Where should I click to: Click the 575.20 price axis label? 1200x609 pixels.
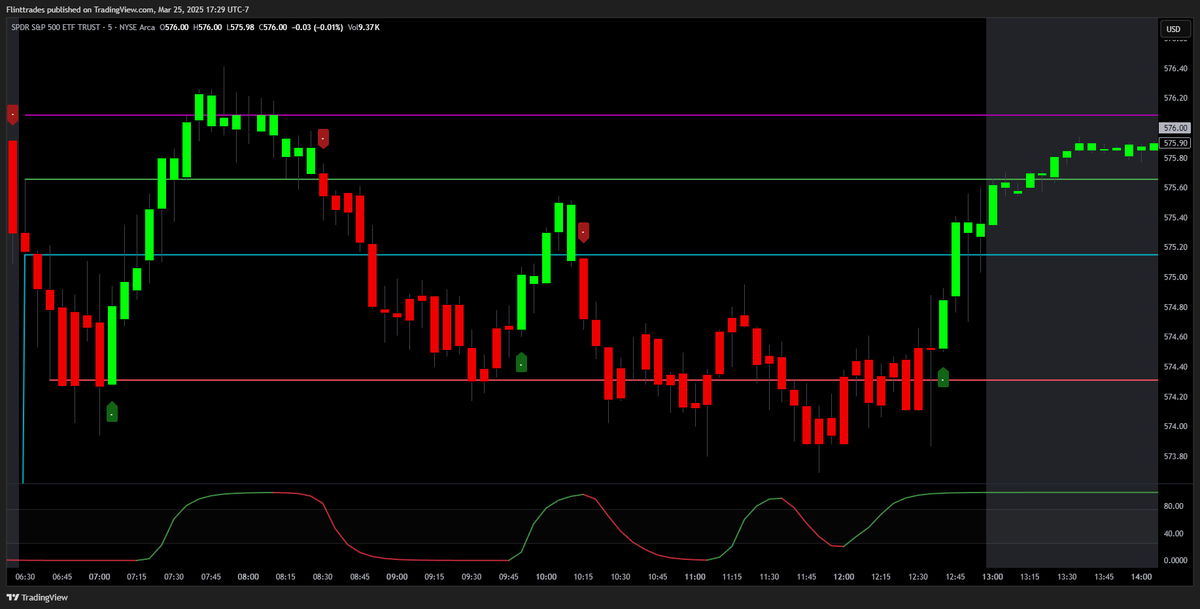[1176, 248]
